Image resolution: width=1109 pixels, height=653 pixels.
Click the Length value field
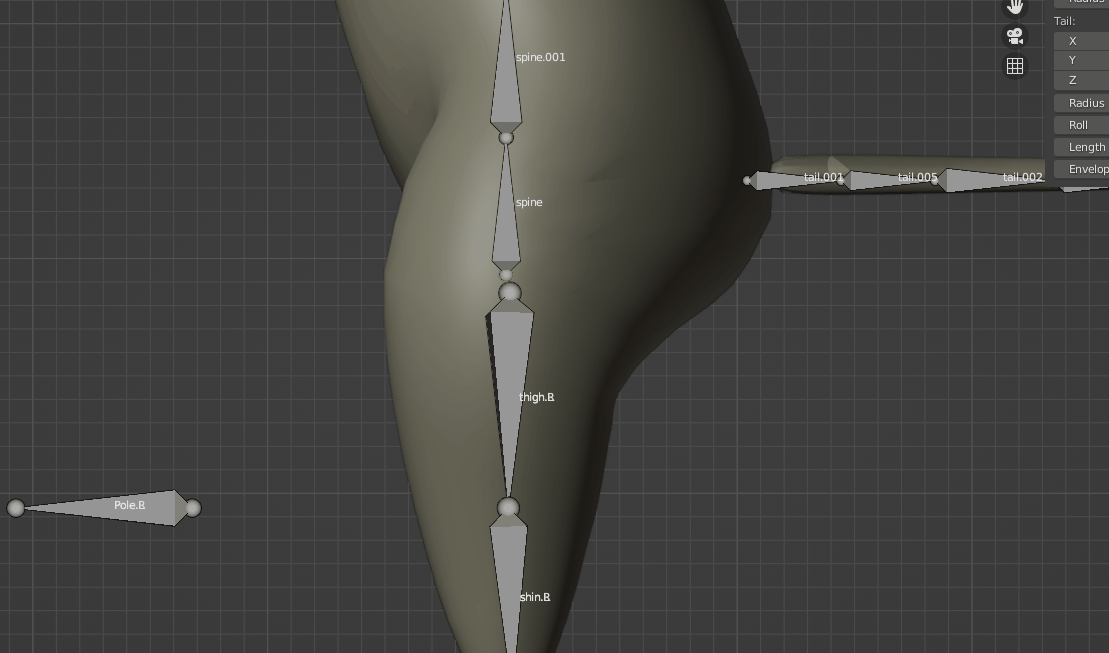coord(1081,147)
